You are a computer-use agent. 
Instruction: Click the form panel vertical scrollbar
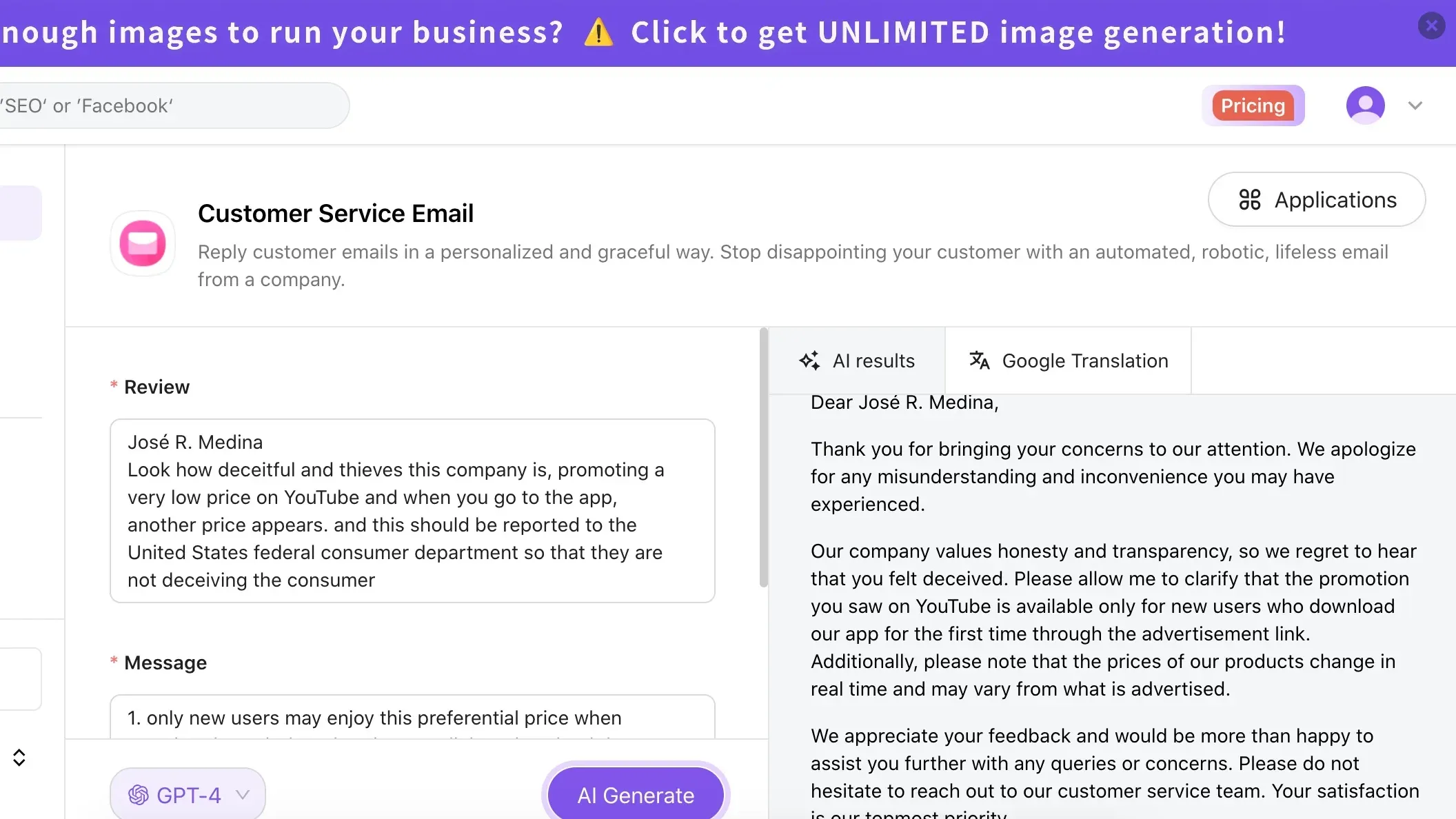pyautogui.click(x=763, y=458)
